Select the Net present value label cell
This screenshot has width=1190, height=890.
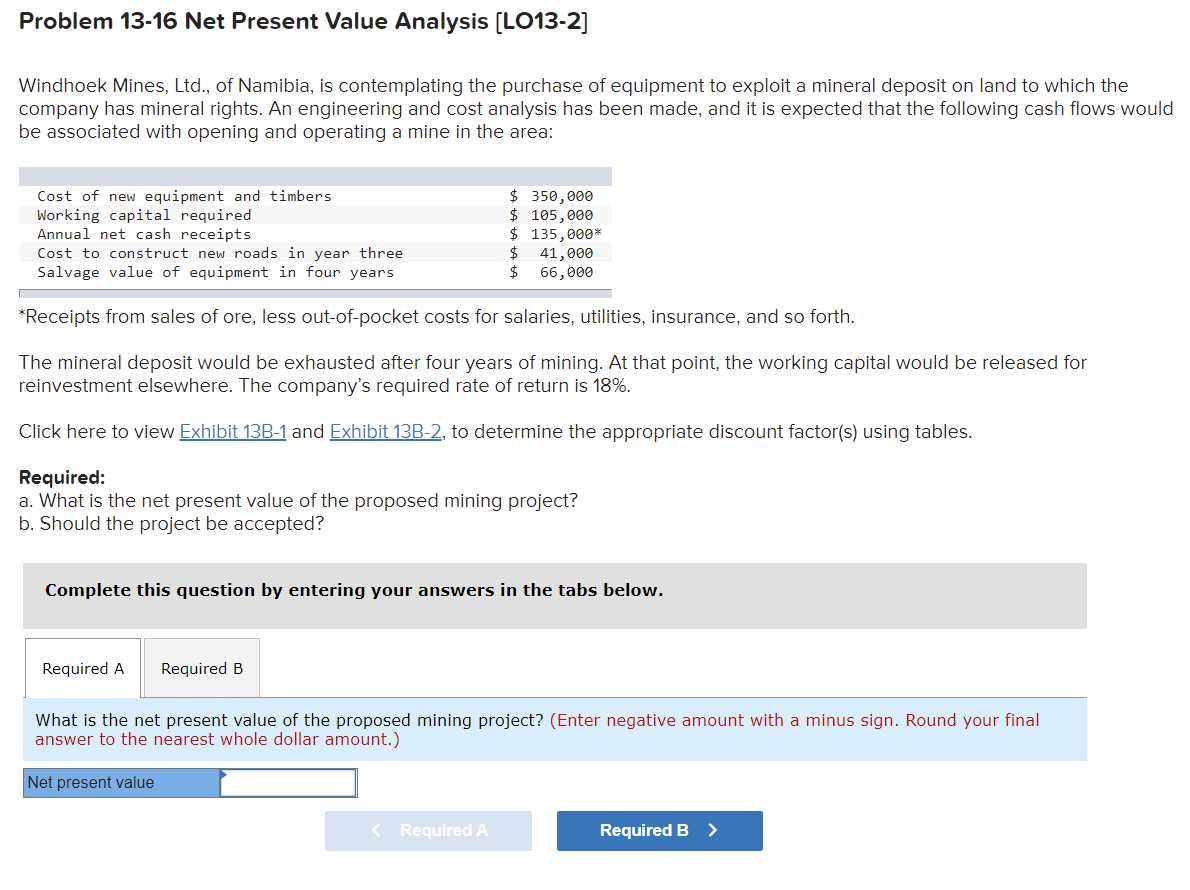120,783
